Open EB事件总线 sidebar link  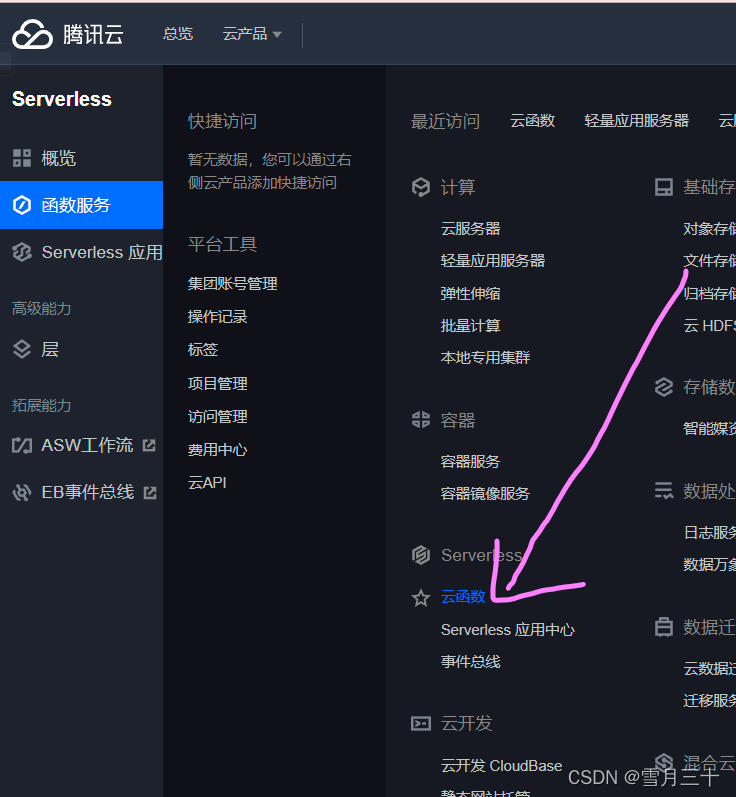[x=87, y=492]
